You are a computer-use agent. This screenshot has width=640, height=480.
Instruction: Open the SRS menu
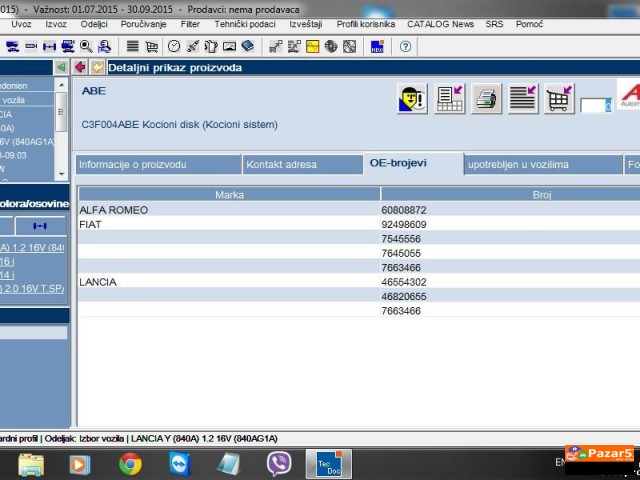[494, 24]
